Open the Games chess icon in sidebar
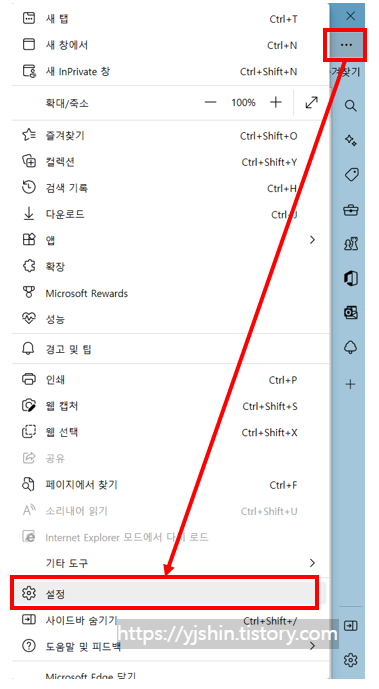The image size is (379, 689). [x=350, y=244]
